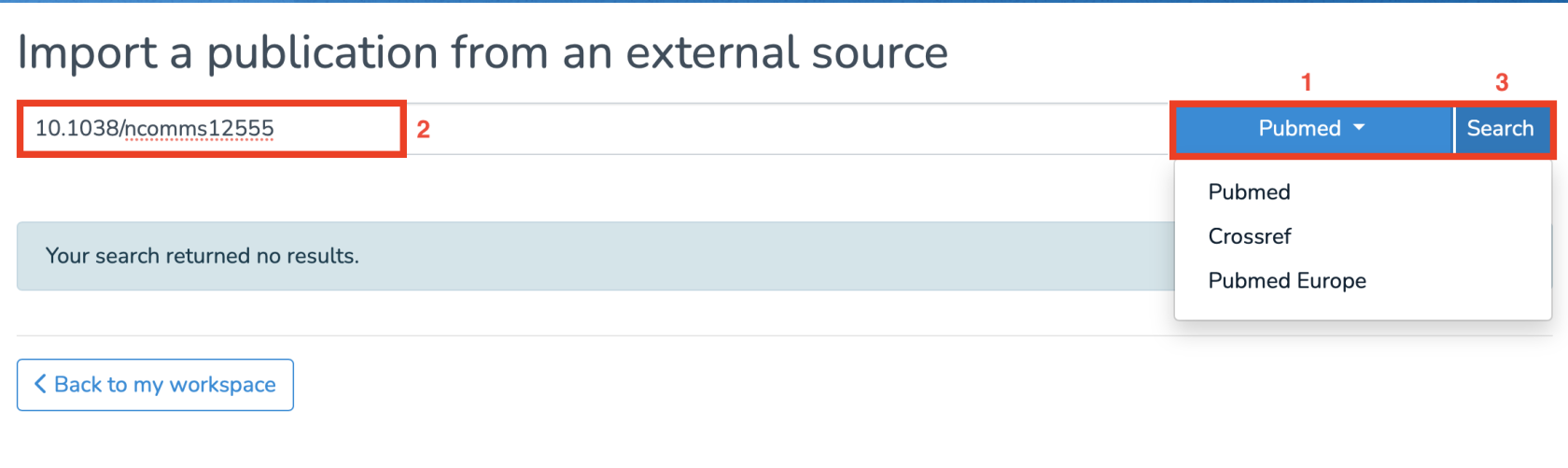The width and height of the screenshot is (1568, 468).
Task: Click the red number 2 annotation
Action: [423, 130]
